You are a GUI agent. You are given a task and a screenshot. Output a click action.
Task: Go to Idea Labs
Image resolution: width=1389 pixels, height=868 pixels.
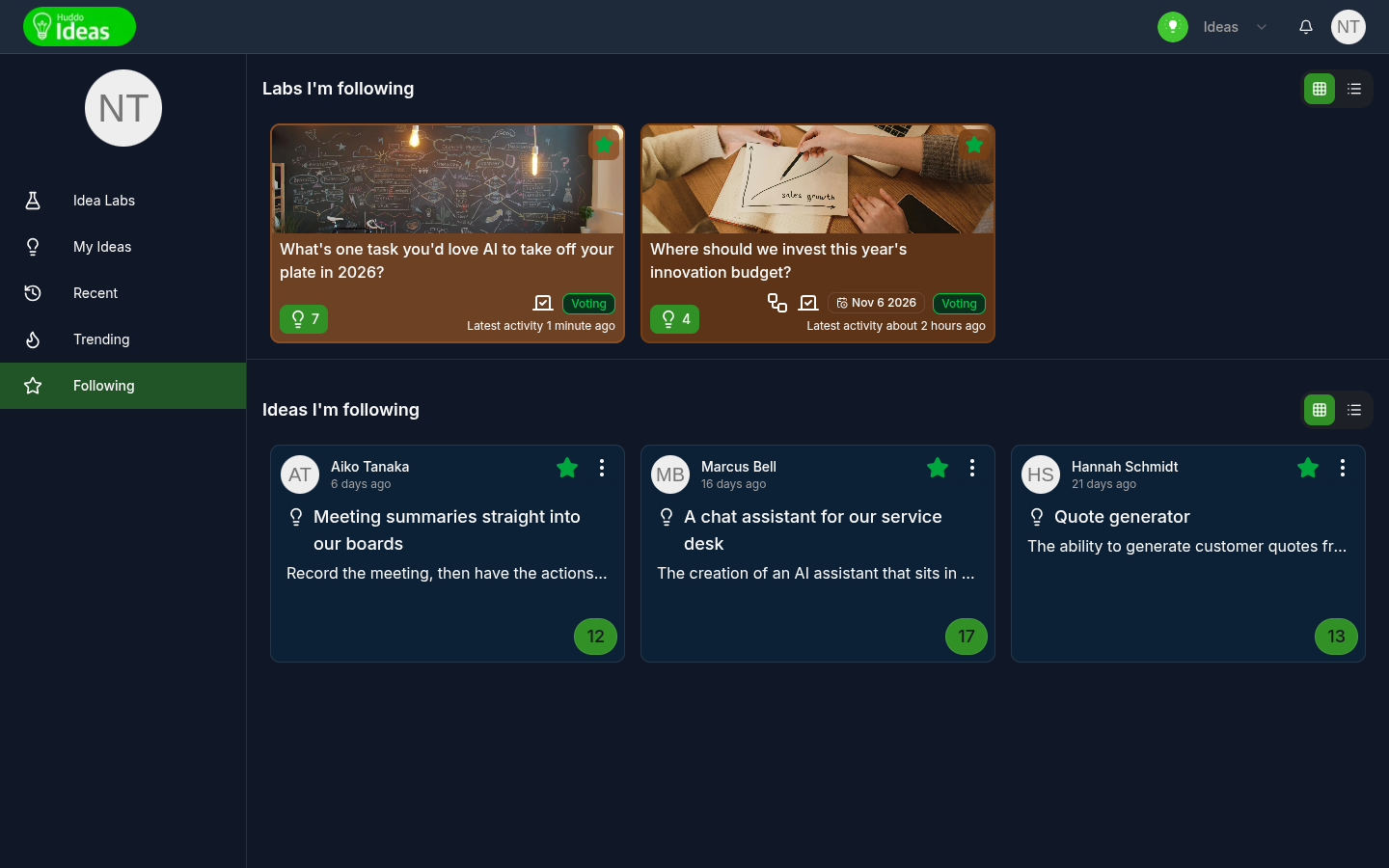(123, 201)
